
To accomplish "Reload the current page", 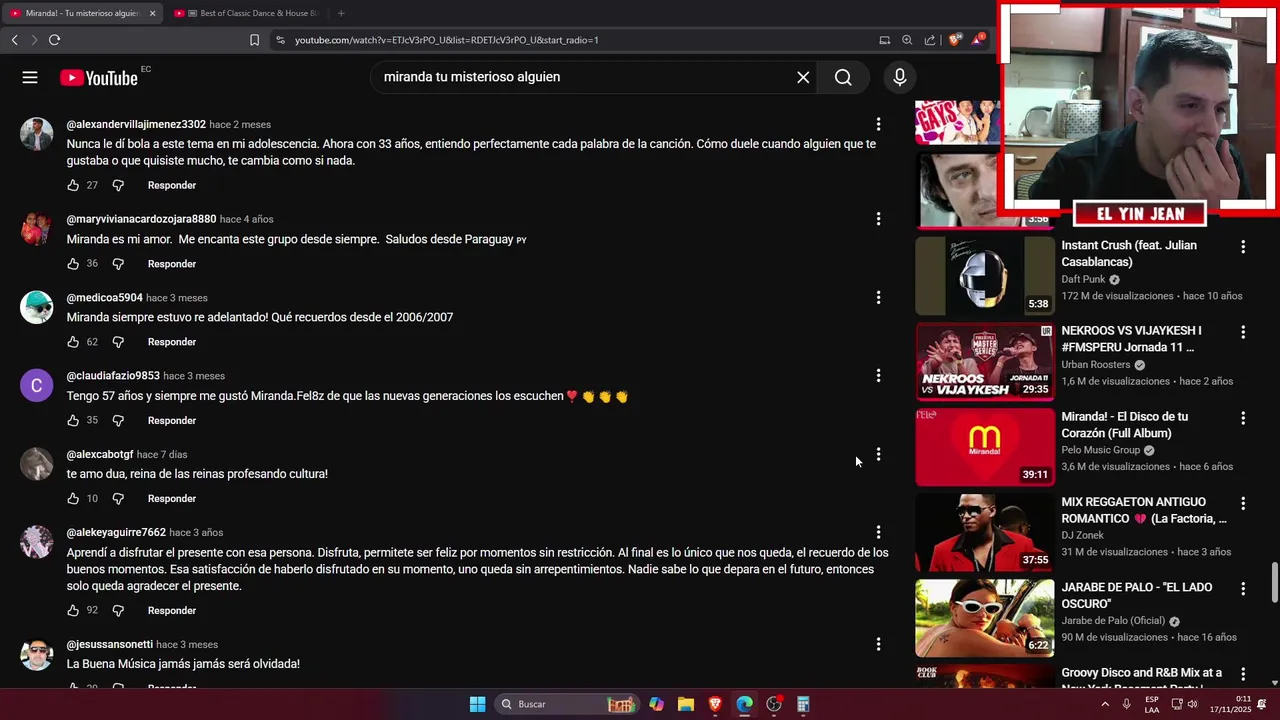I will click(54, 40).
